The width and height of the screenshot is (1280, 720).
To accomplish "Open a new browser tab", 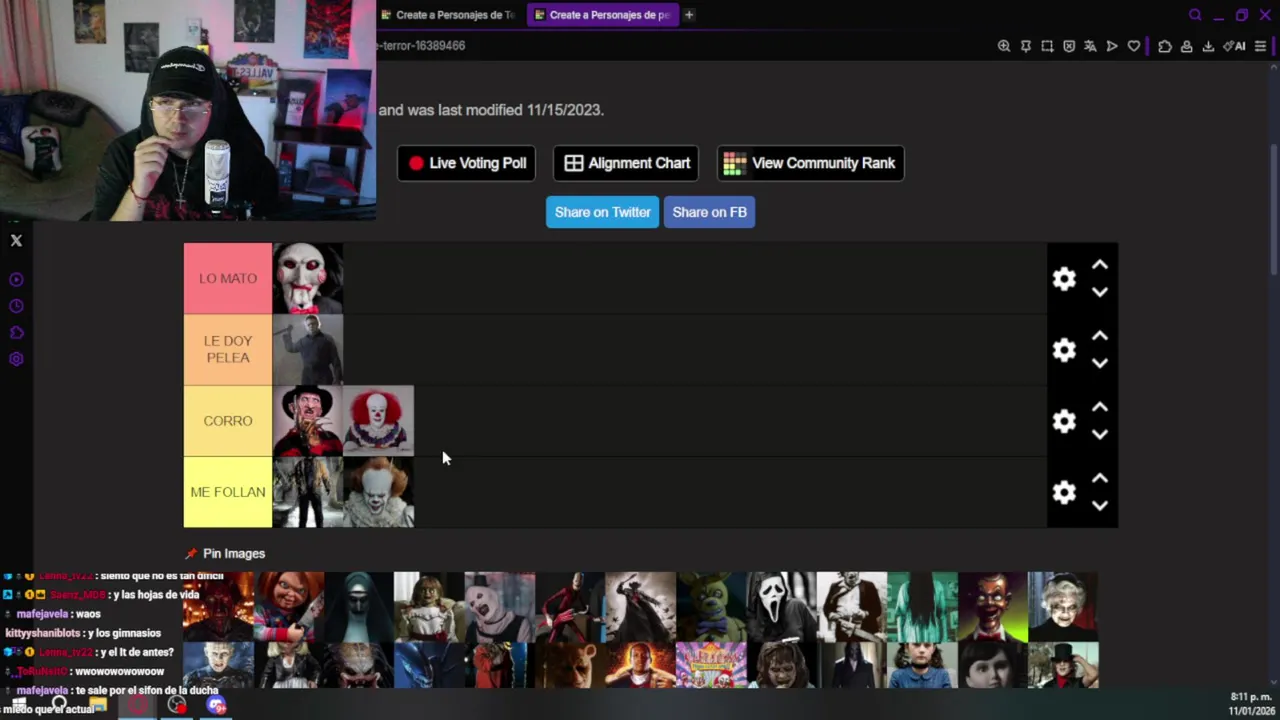I will pos(689,15).
